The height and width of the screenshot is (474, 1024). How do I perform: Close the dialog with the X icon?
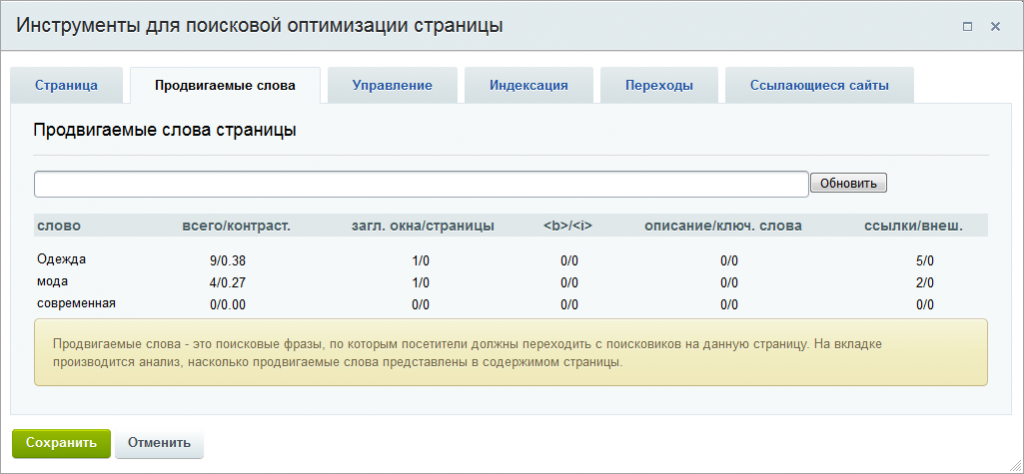point(995,26)
